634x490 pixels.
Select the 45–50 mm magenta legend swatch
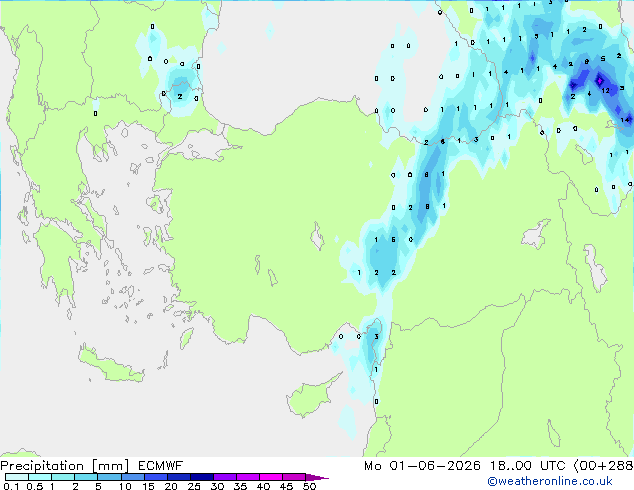(x=294, y=477)
